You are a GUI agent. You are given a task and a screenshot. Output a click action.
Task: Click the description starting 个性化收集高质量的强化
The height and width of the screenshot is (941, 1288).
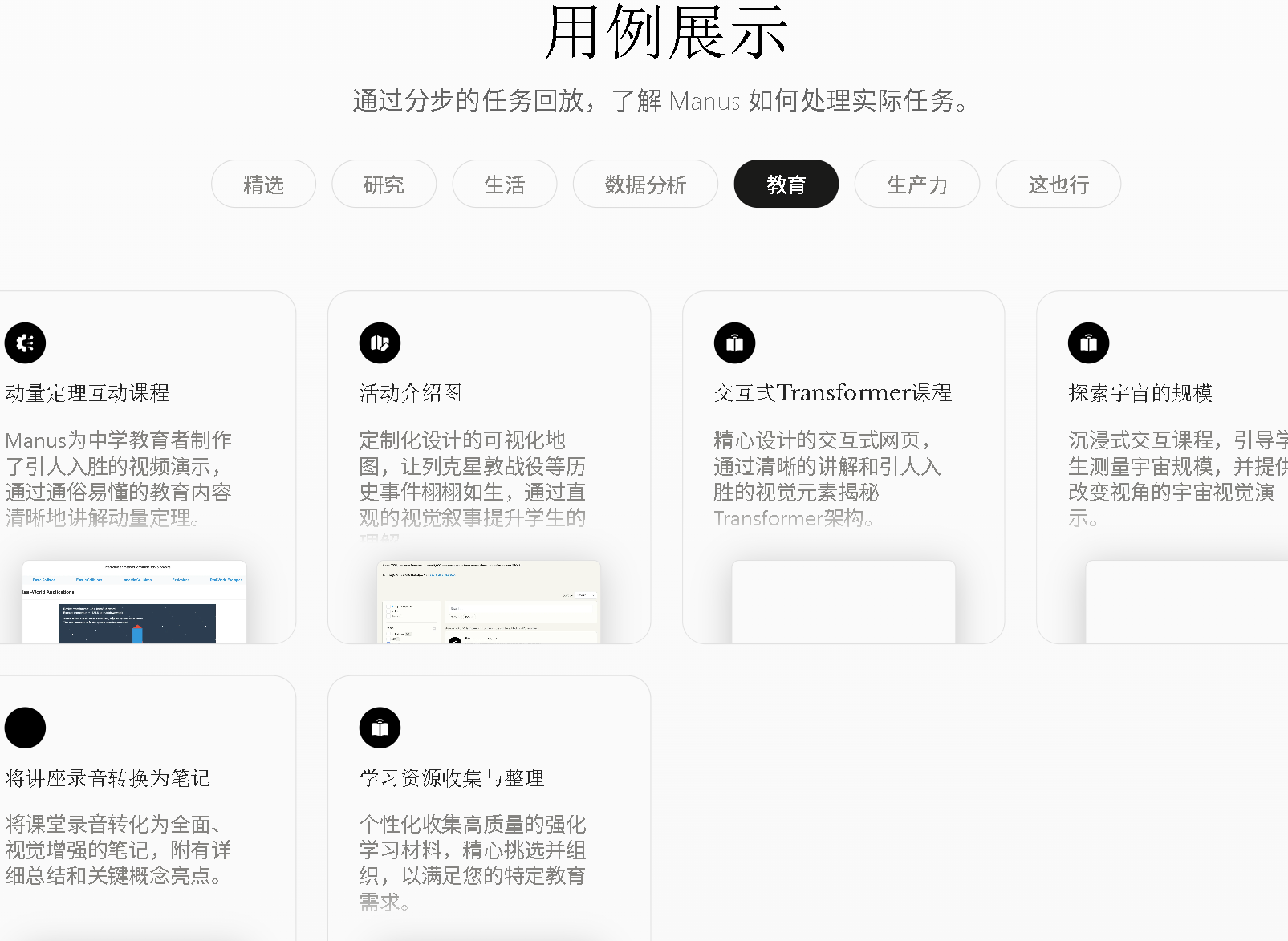point(473,862)
